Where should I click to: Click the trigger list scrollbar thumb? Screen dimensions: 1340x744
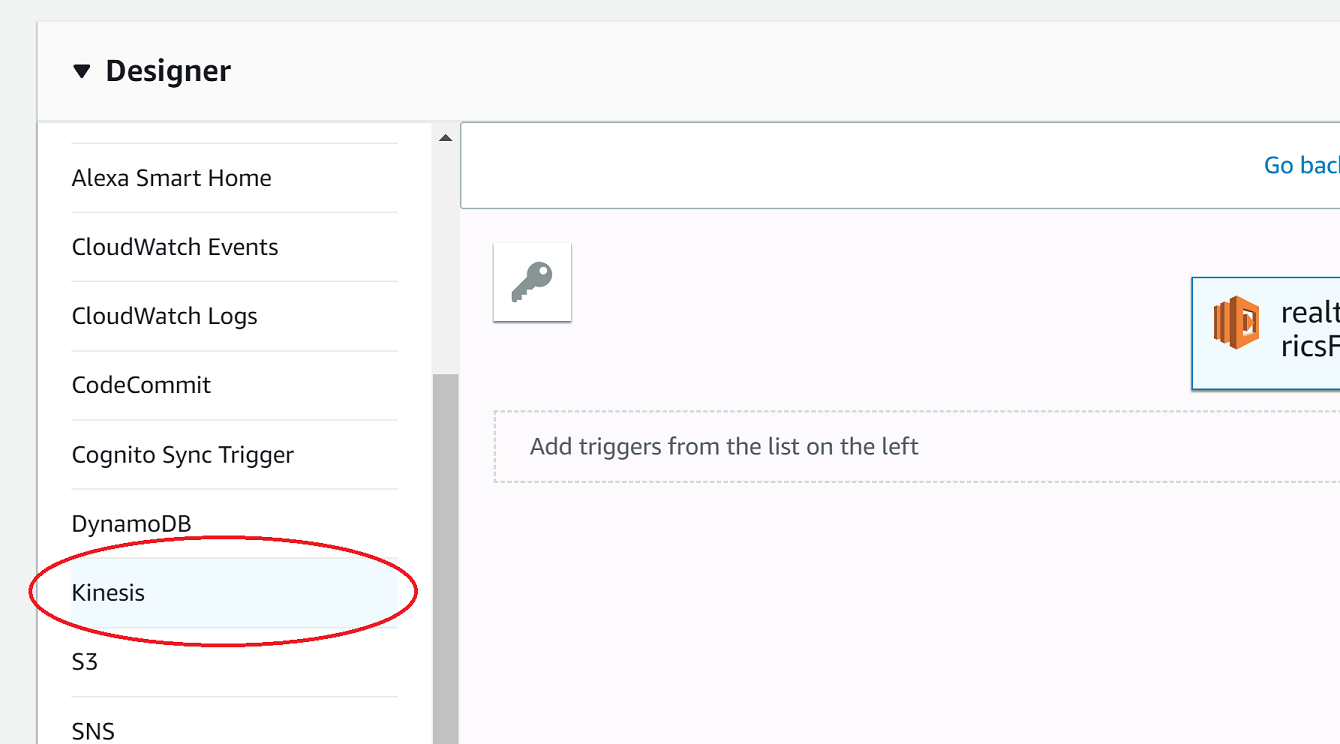pos(446,559)
